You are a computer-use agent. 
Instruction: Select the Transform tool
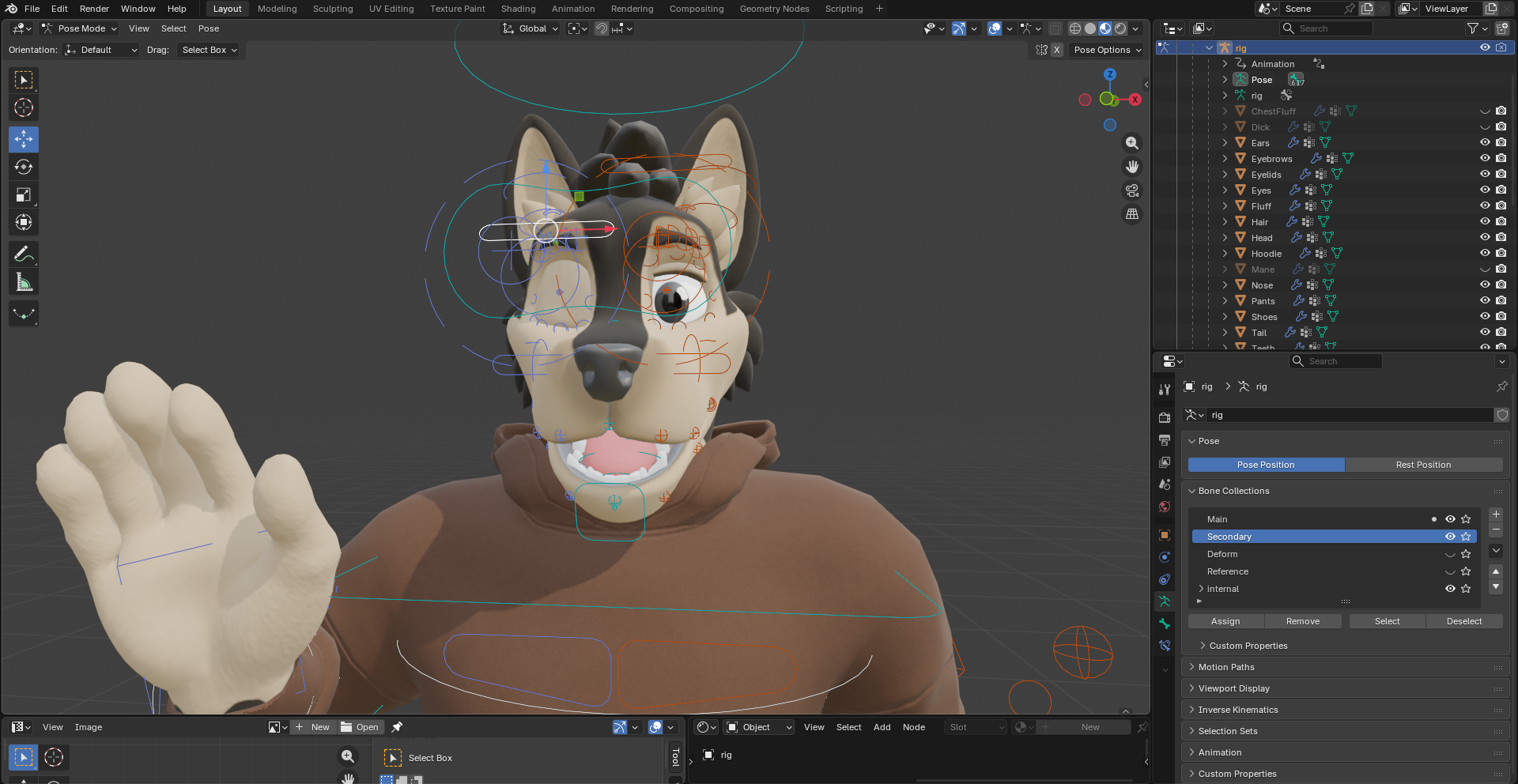click(24, 222)
